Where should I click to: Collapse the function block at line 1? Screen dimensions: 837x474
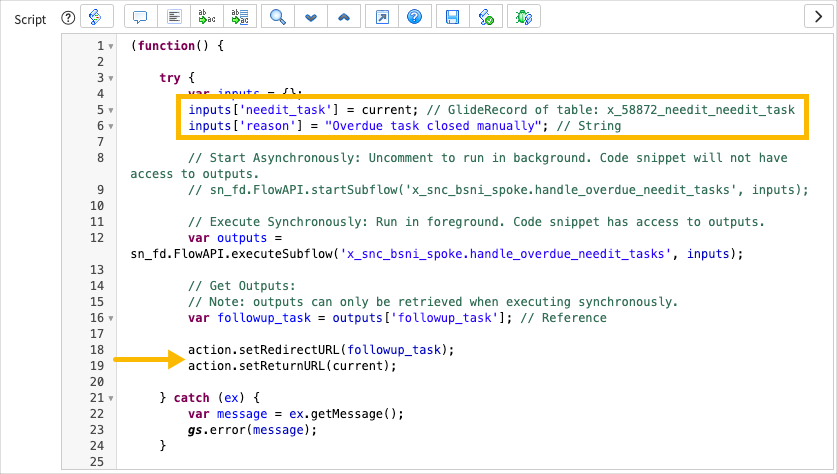pyautogui.click(x=111, y=46)
